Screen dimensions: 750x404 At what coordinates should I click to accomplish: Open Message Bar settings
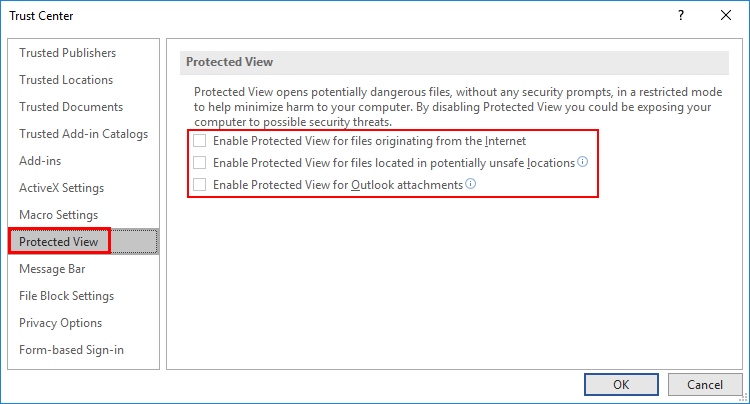pos(52,269)
